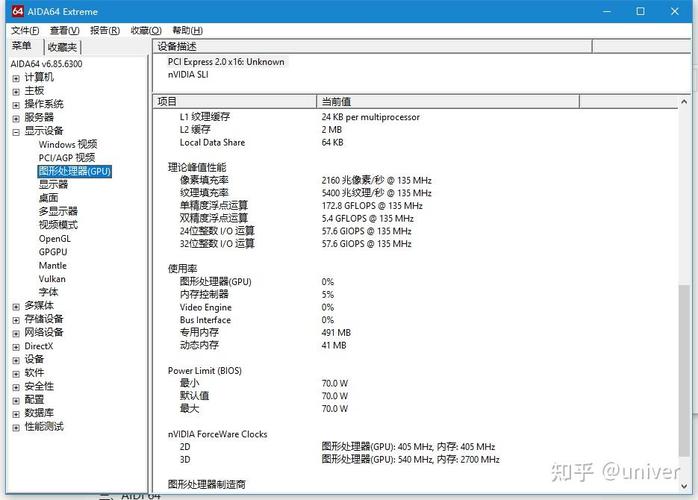Expand the 计算机 tree node
698x500 pixels.
point(16,78)
